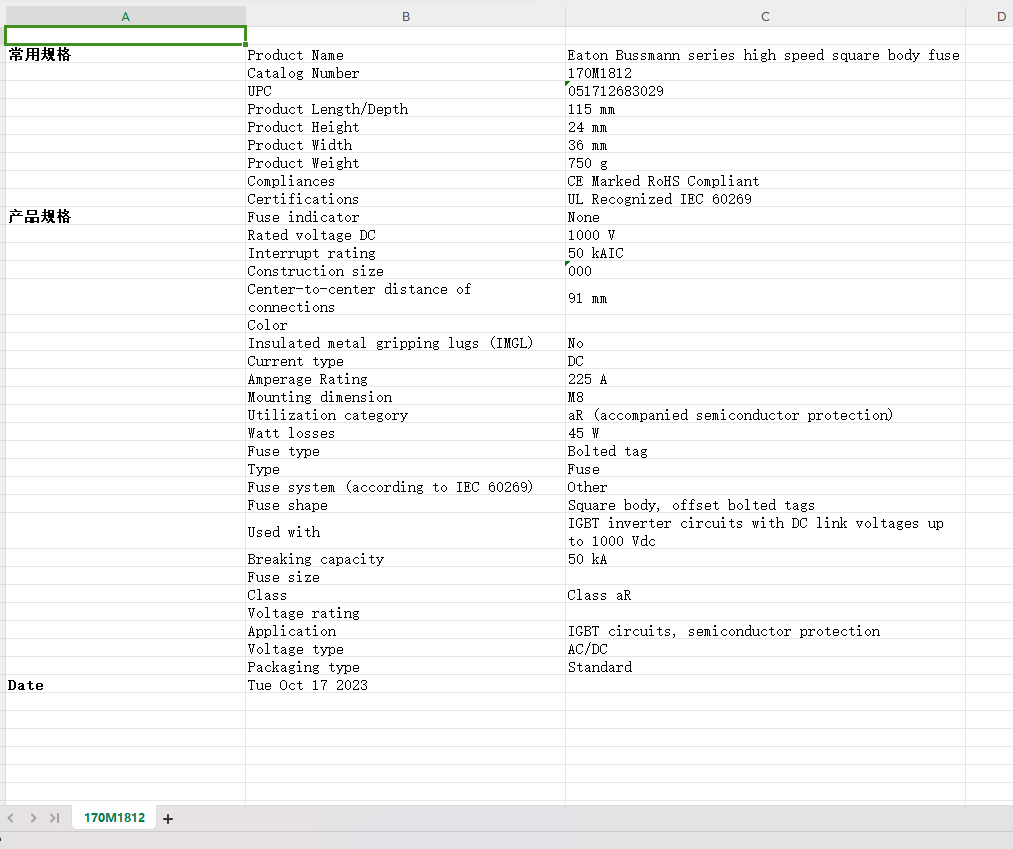Select the 'Product Width' cell
The image size is (1013, 849).
pos(406,145)
